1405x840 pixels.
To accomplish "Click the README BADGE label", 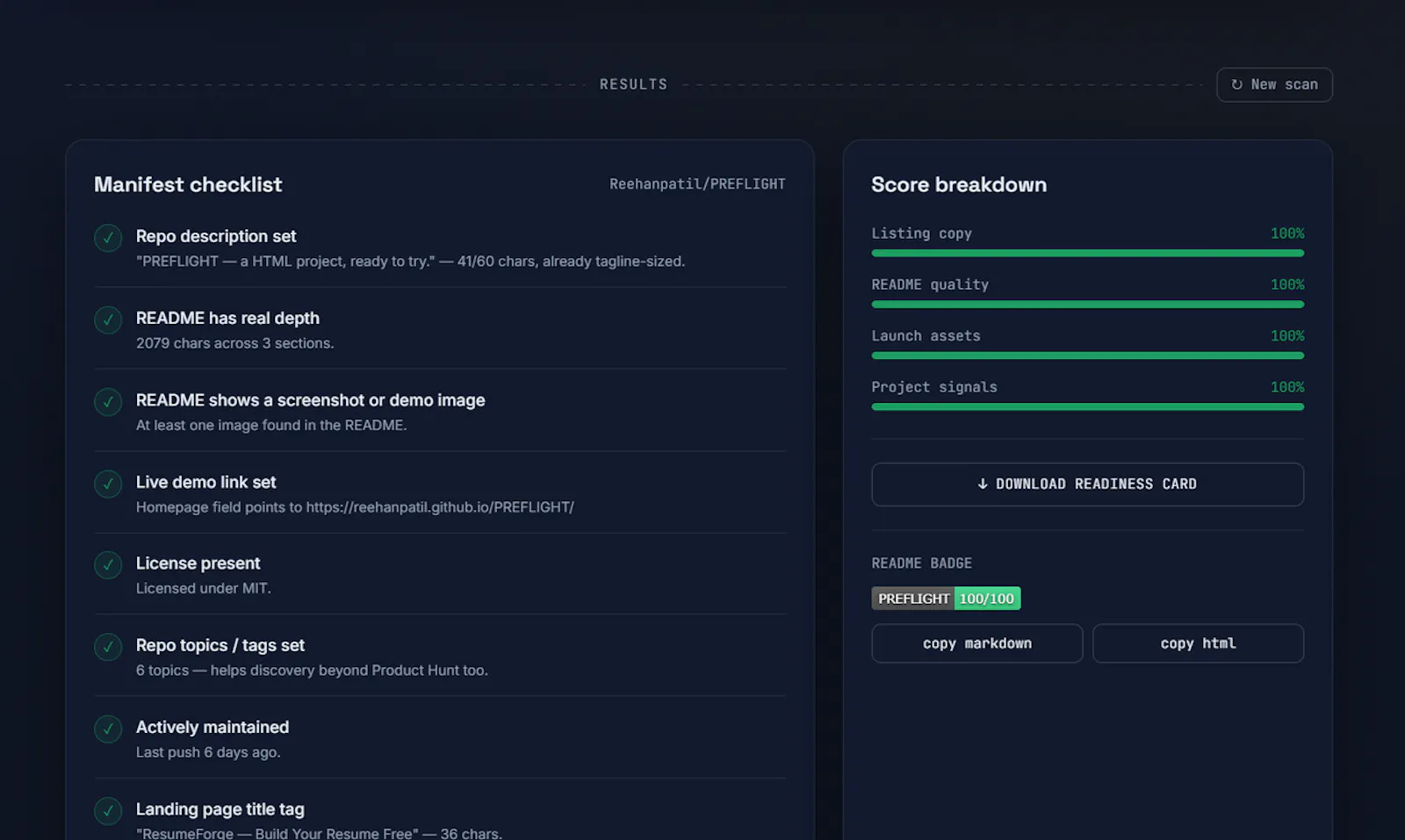I will point(921,564).
